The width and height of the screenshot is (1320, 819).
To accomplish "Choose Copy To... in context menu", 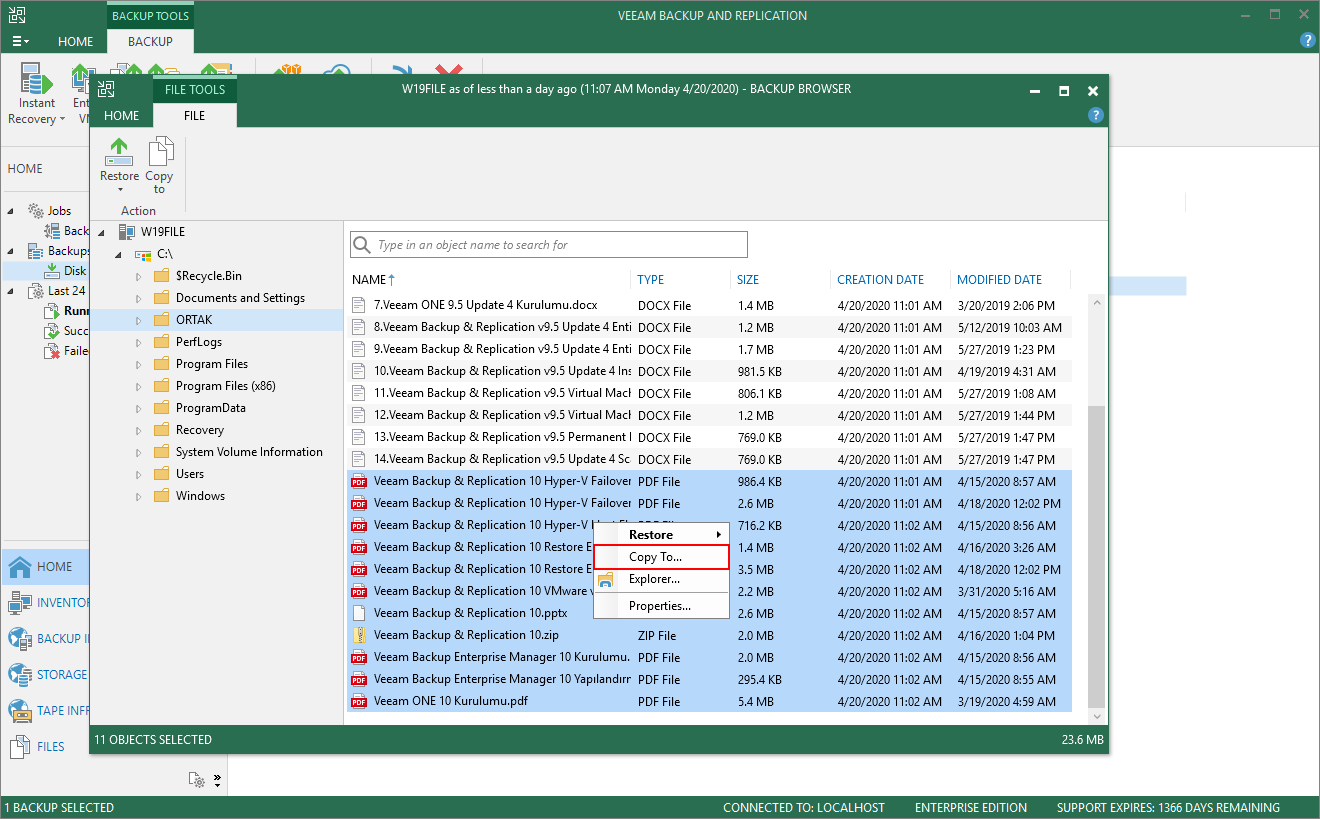I will click(x=661, y=557).
